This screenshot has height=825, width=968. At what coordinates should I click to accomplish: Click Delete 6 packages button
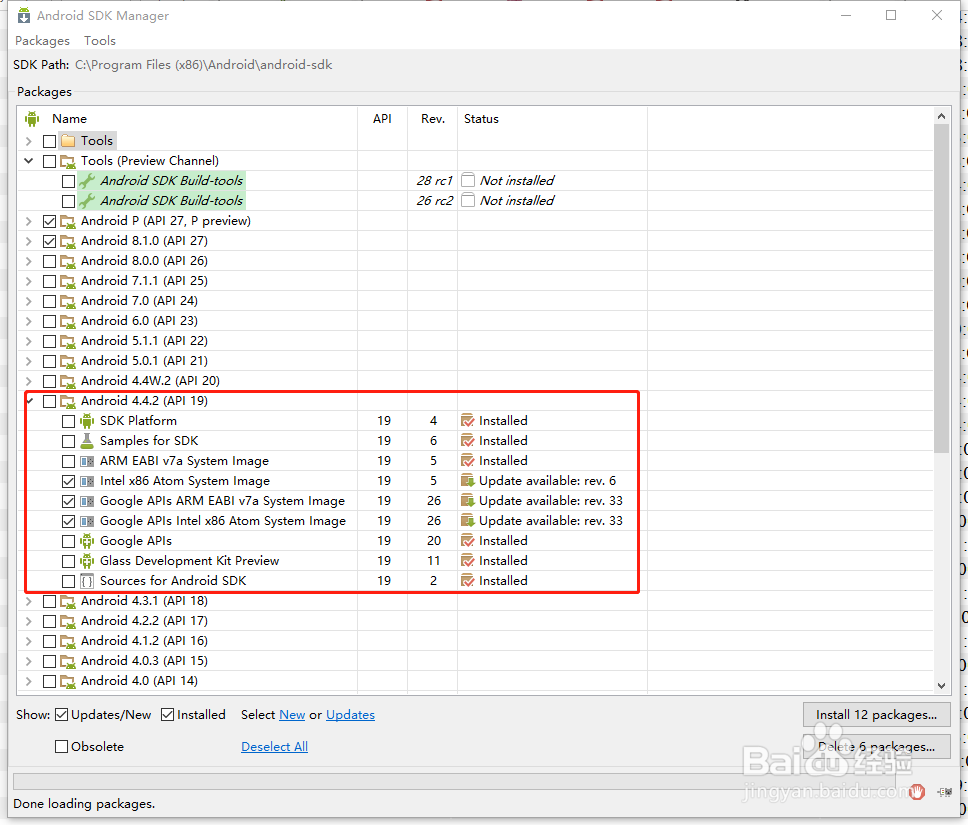(x=877, y=747)
